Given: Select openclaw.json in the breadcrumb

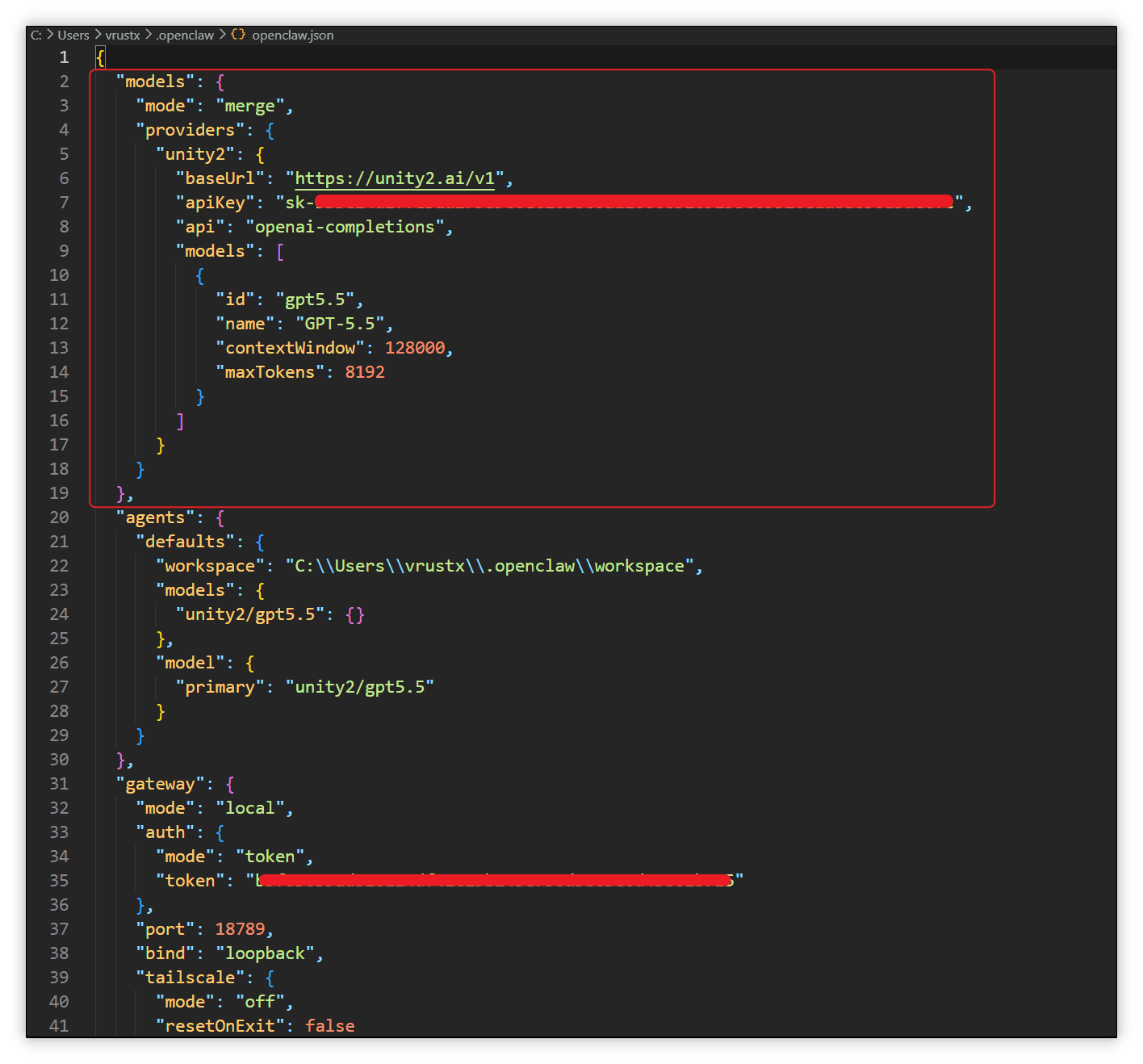Looking at the screenshot, I should click(x=293, y=36).
